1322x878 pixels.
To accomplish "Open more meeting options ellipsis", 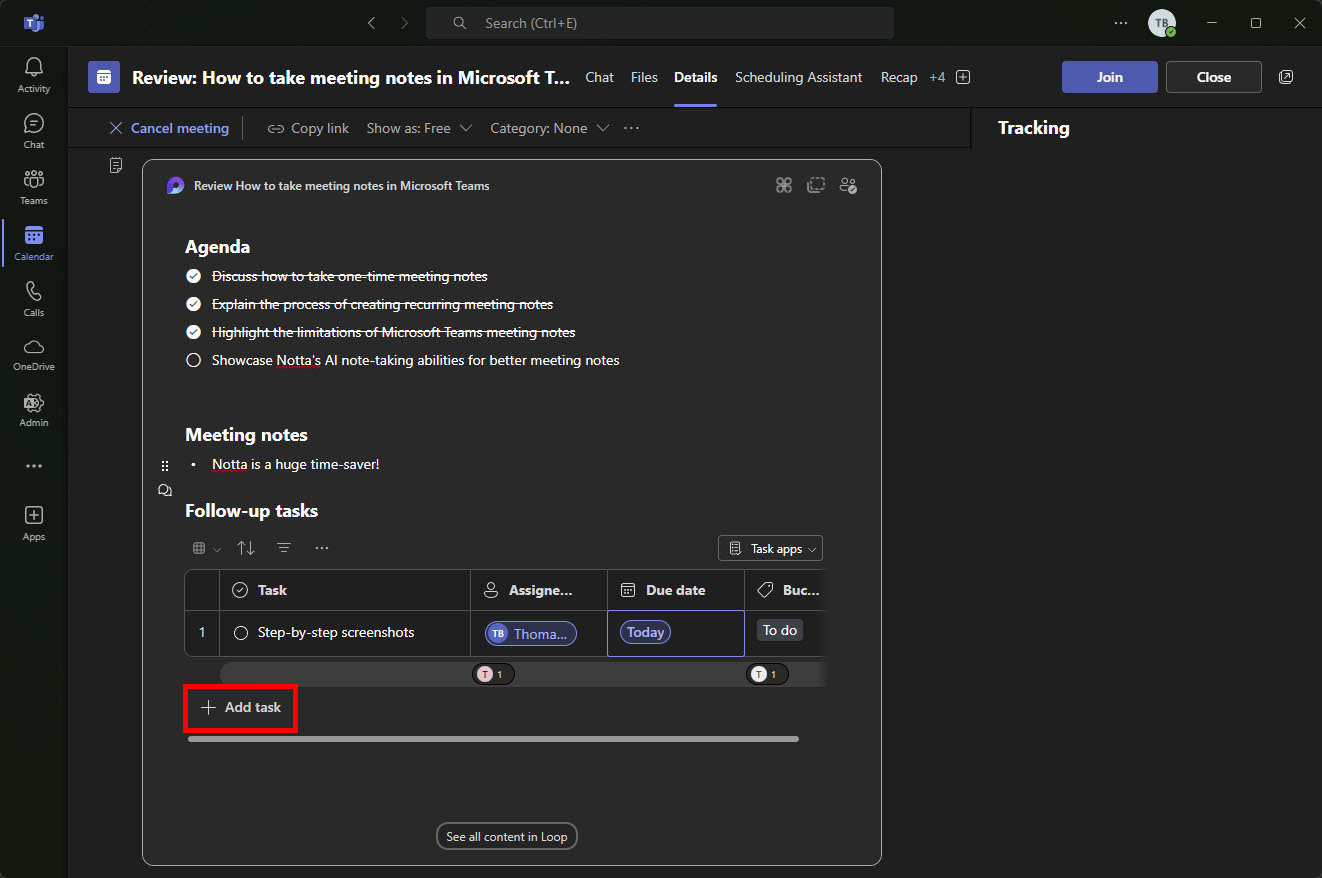I will click(631, 128).
